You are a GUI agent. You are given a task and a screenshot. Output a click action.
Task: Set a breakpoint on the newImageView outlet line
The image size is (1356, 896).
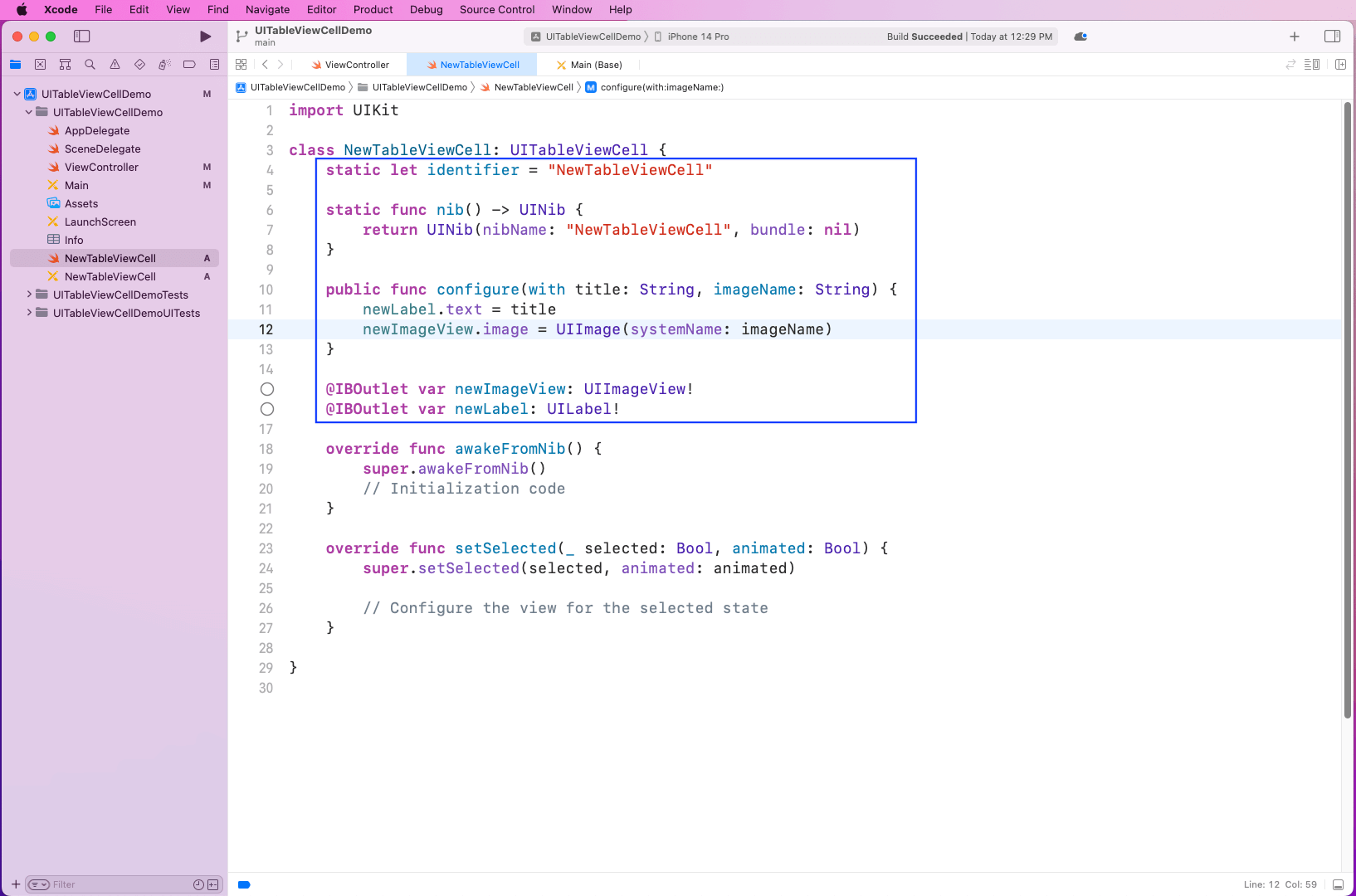coord(267,388)
